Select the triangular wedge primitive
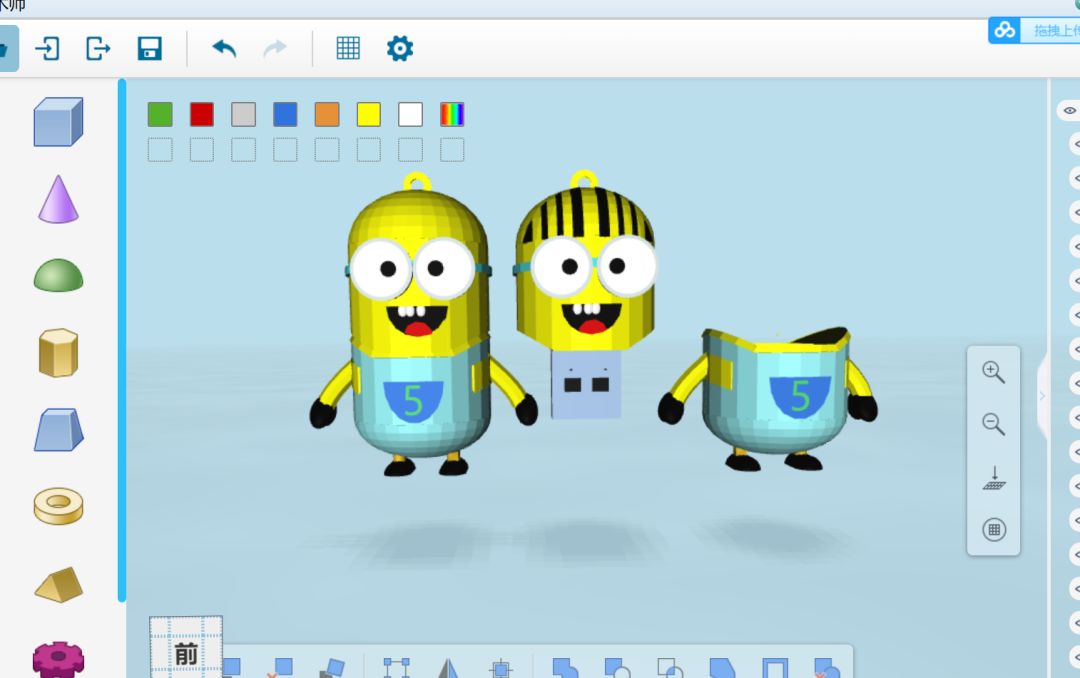The image size is (1080, 678). coord(59,584)
